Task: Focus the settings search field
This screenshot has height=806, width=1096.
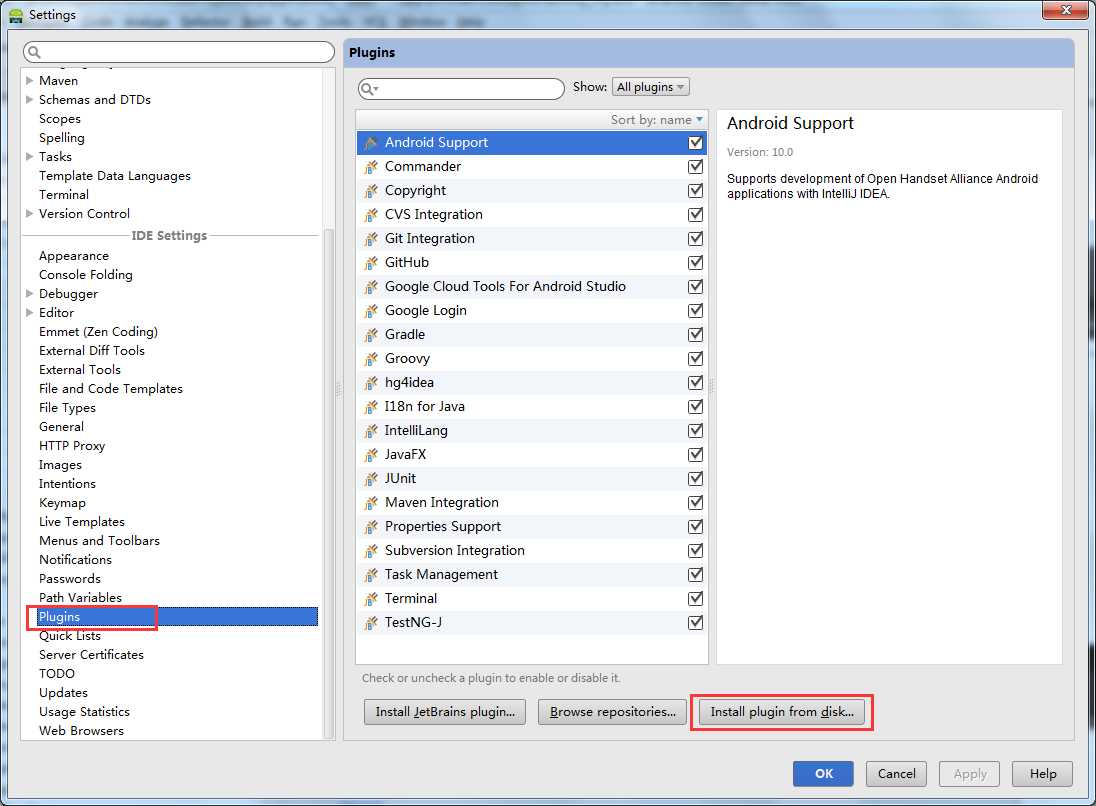Action: (179, 52)
